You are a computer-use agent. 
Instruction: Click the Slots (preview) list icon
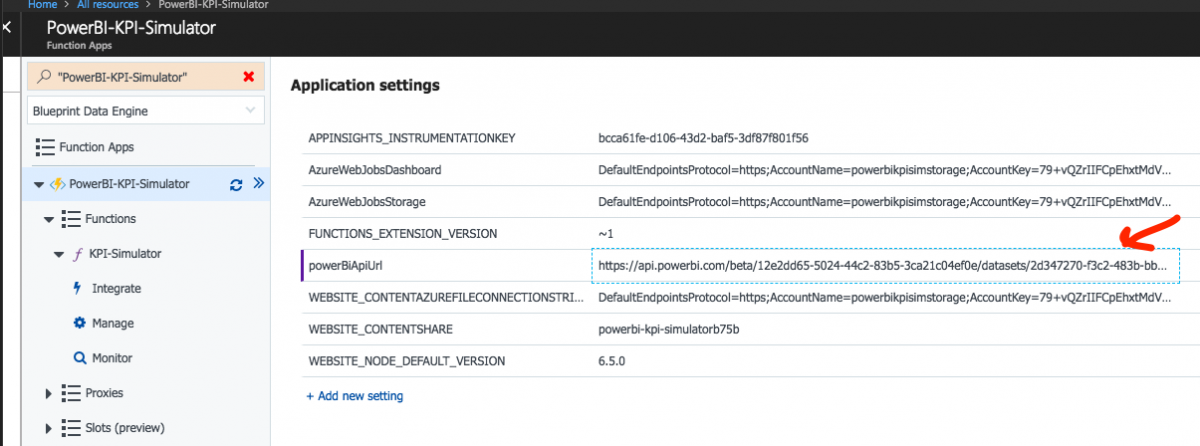70,428
